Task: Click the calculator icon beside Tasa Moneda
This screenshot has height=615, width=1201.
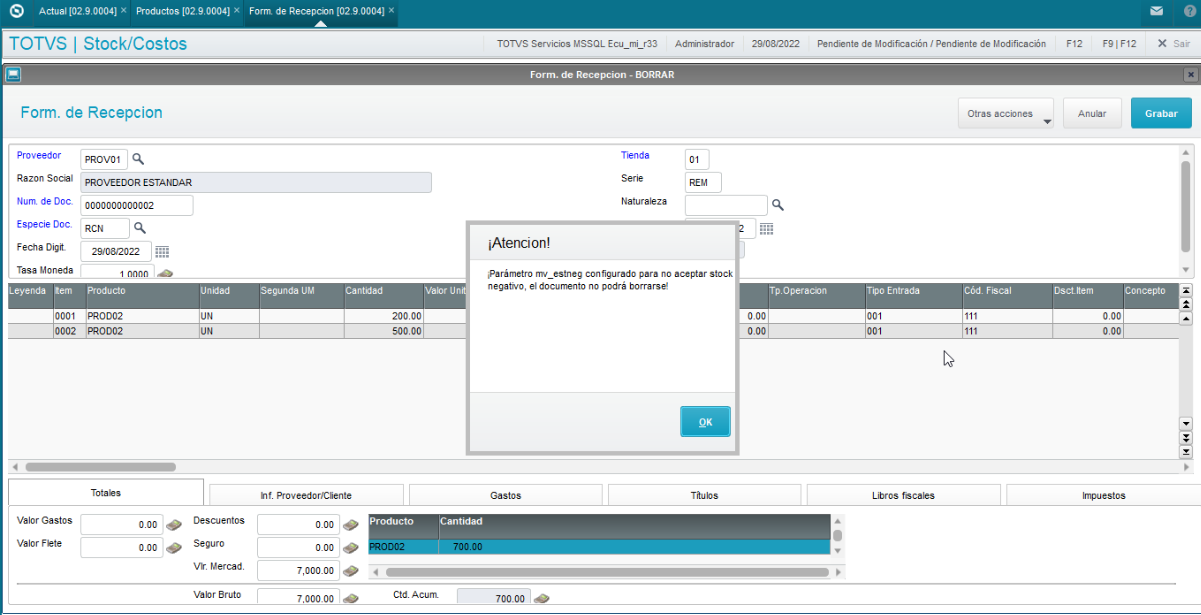Action: [166, 274]
